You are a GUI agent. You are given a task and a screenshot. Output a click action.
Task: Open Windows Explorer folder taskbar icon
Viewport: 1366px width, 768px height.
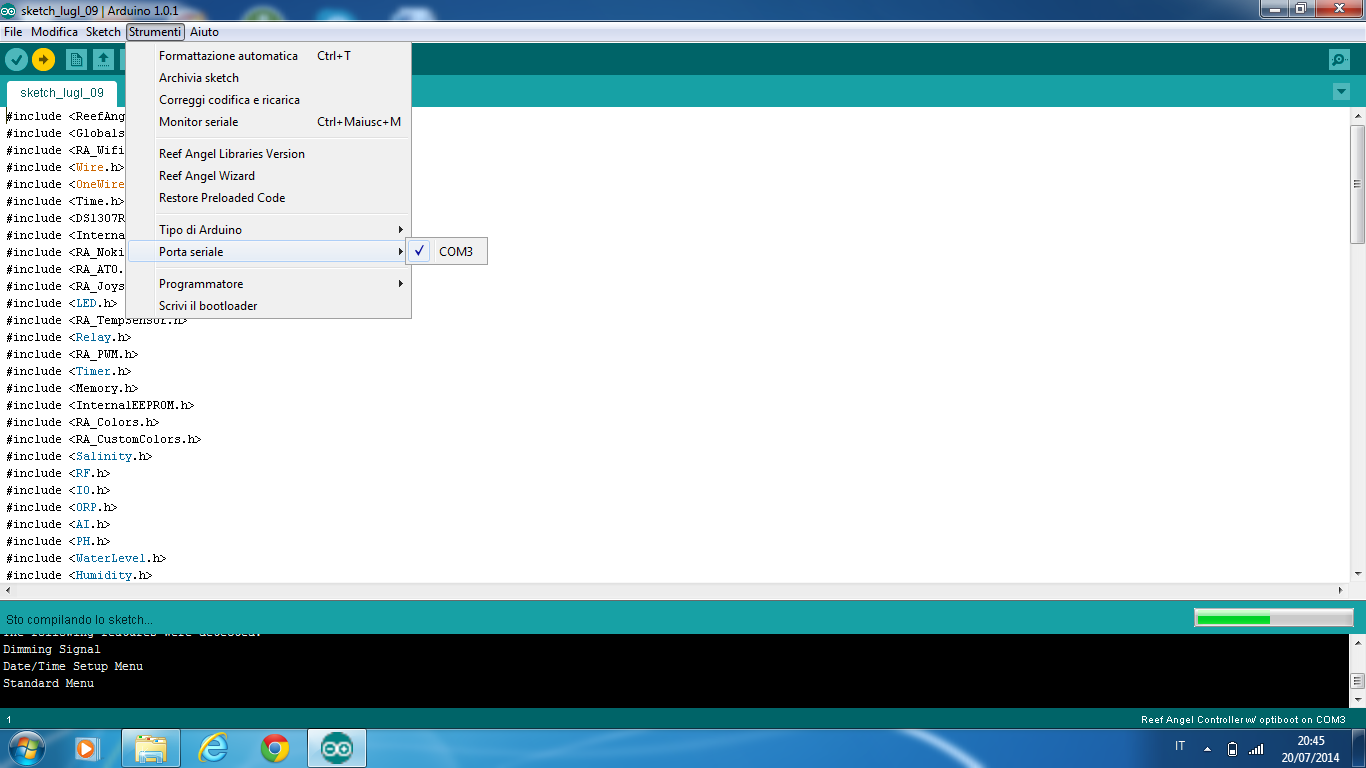[x=151, y=748]
